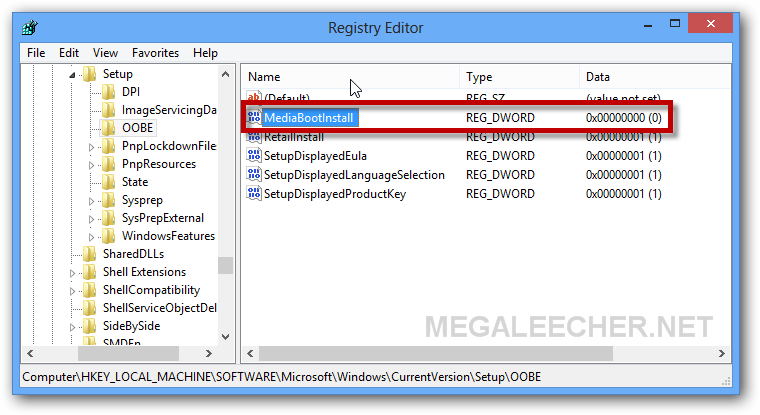Click the DPI folder icon
Viewport: 760px width, 415px height.
[x=109, y=92]
